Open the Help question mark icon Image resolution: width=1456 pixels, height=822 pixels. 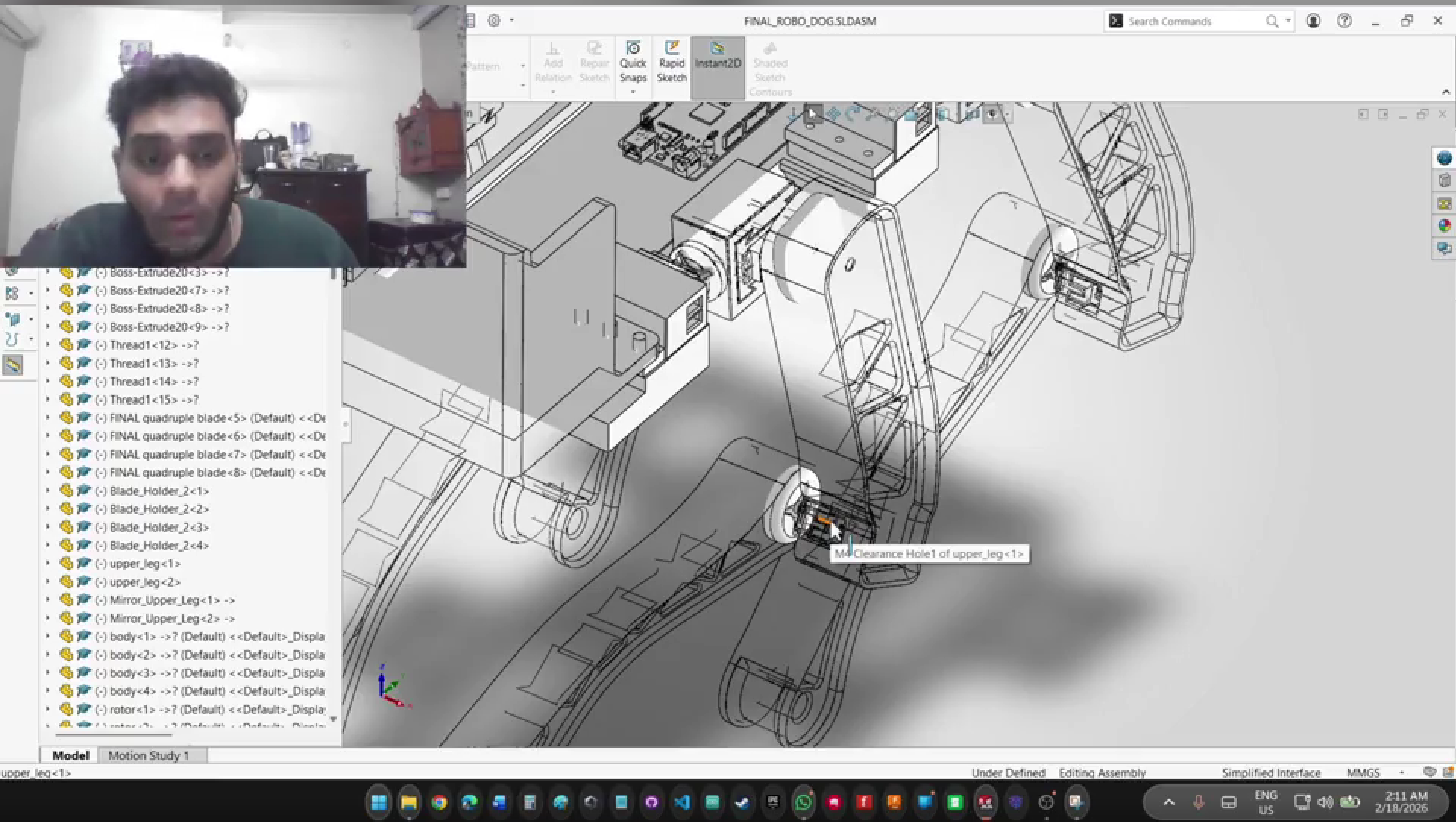pos(1344,20)
